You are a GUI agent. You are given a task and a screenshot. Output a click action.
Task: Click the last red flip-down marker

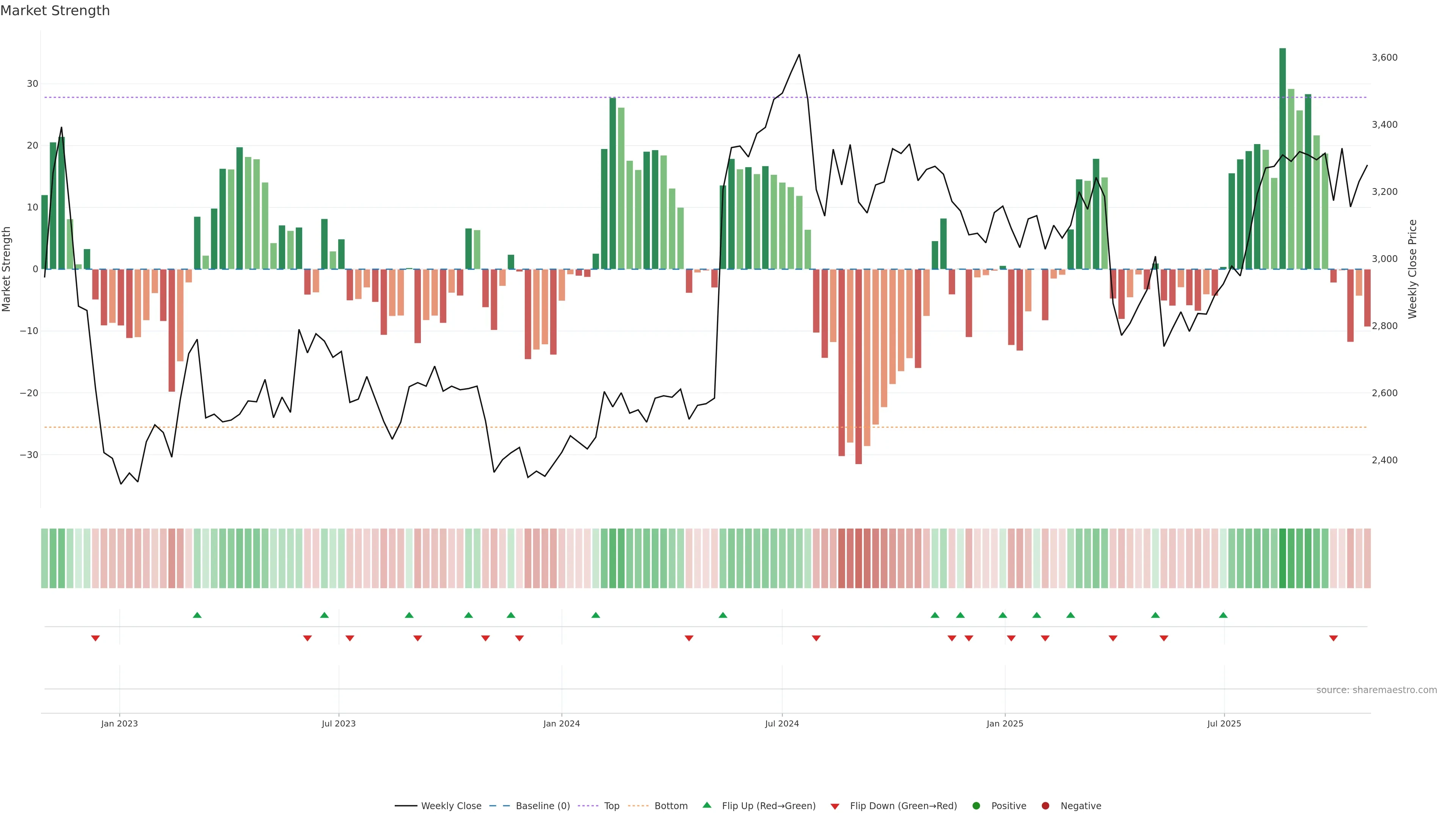point(1334,638)
